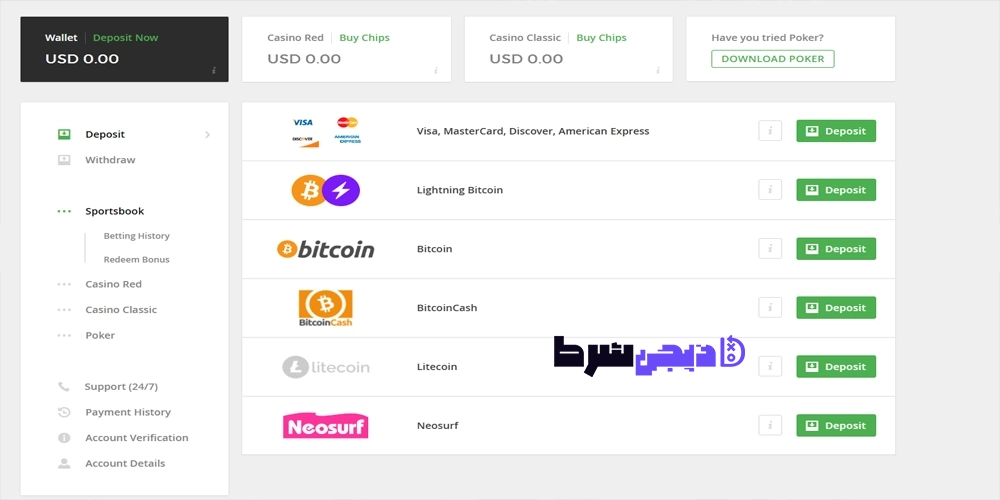Click the DOWNLOAD POKER button
The height and width of the screenshot is (500, 1000).
click(x=772, y=59)
